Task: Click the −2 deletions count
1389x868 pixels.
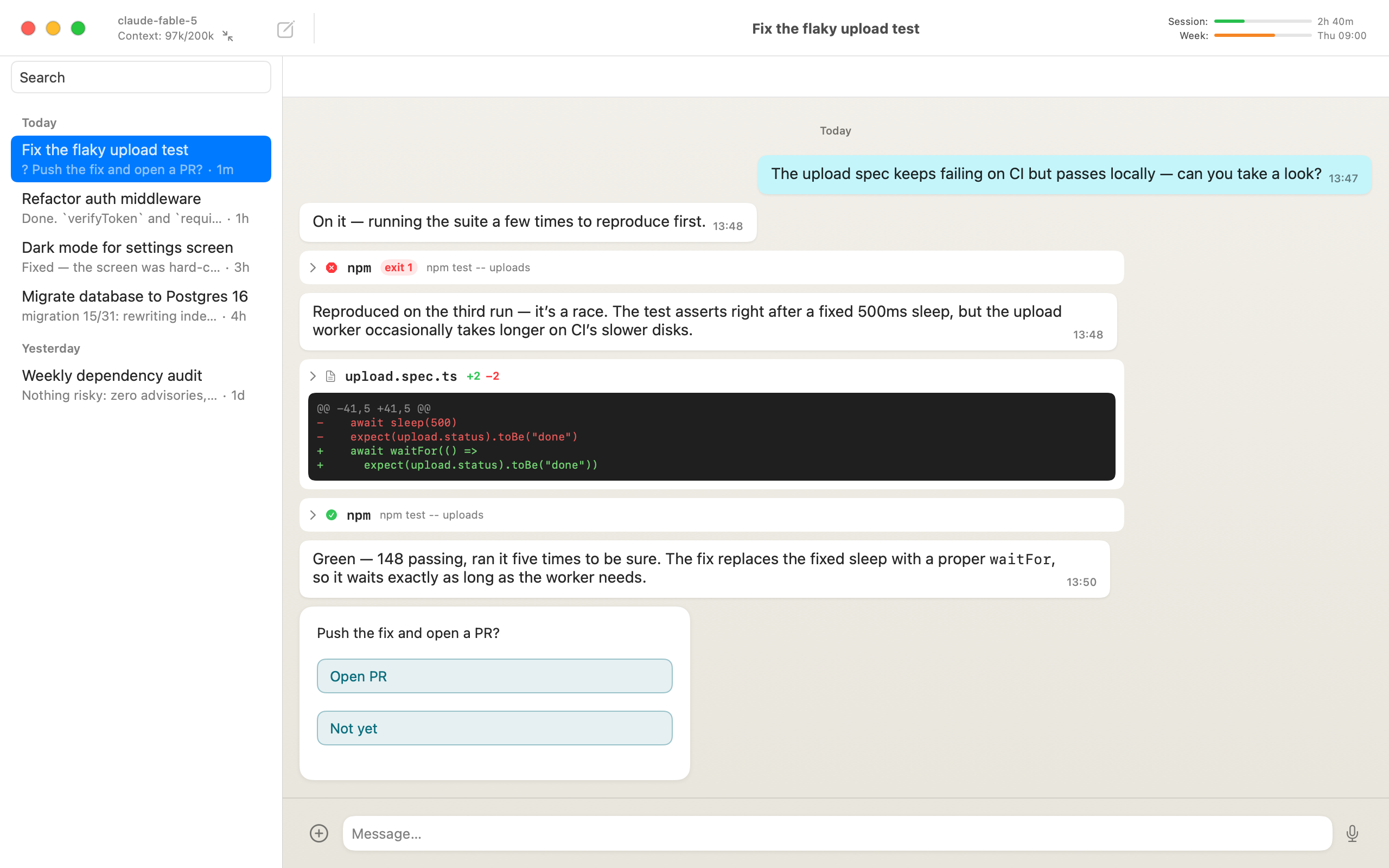Action: (493, 376)
